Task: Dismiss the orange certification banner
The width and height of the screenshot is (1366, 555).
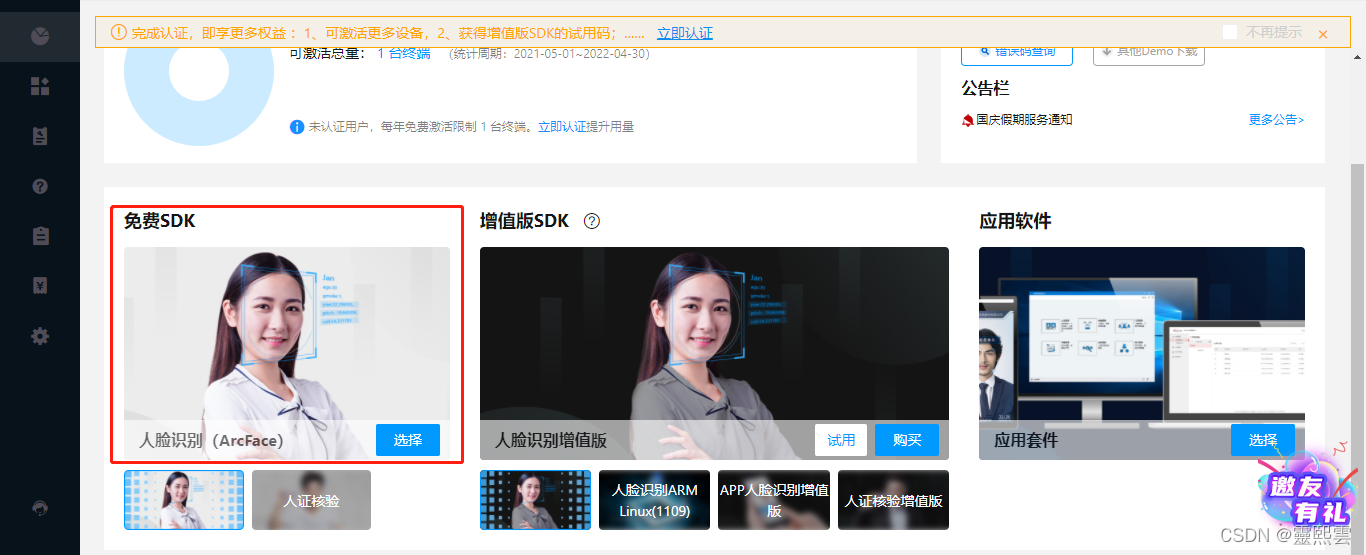Action: pos(1322,34)
